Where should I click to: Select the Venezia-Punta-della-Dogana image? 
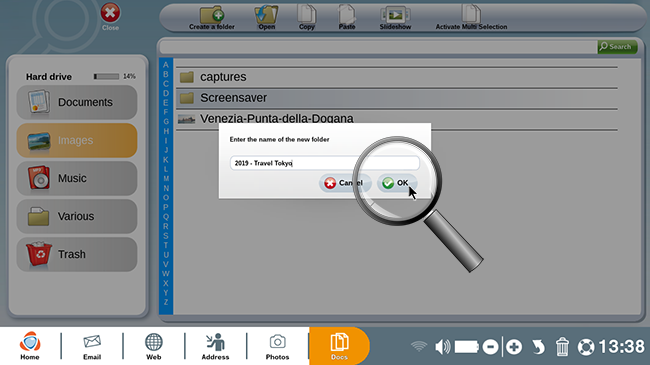(397, 119)
